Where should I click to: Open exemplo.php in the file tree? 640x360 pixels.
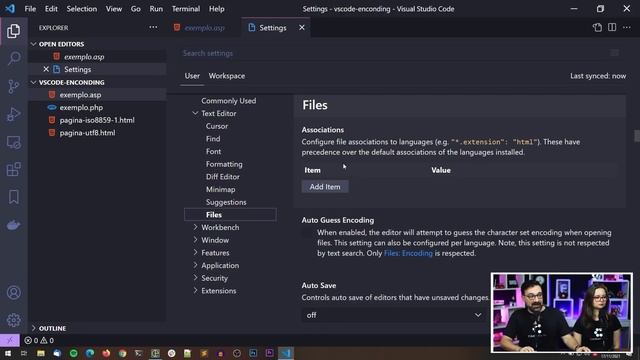point(81,108)
